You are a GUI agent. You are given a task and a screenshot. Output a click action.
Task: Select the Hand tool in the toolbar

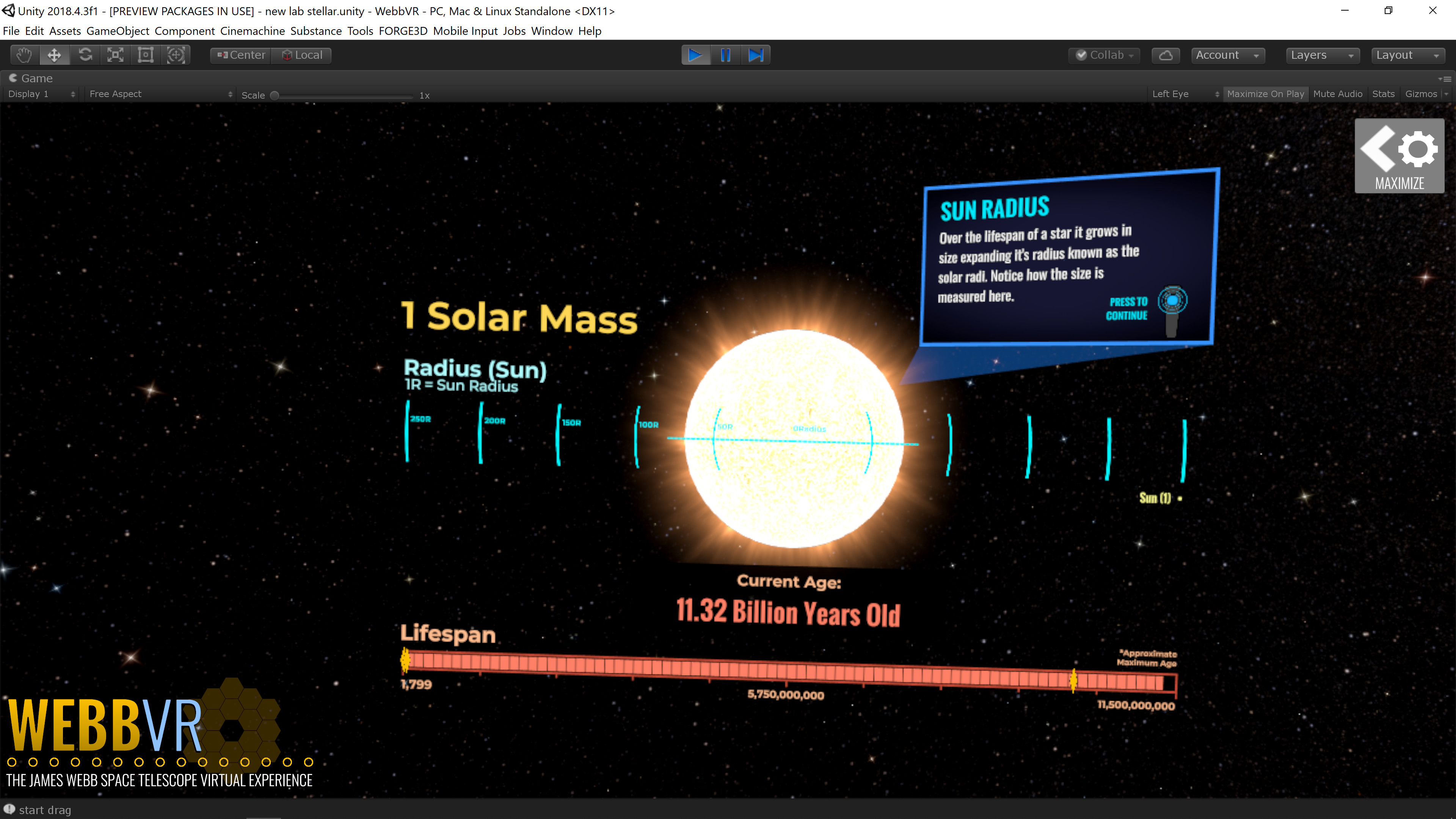pyautogui.click(x=23, y=55)
